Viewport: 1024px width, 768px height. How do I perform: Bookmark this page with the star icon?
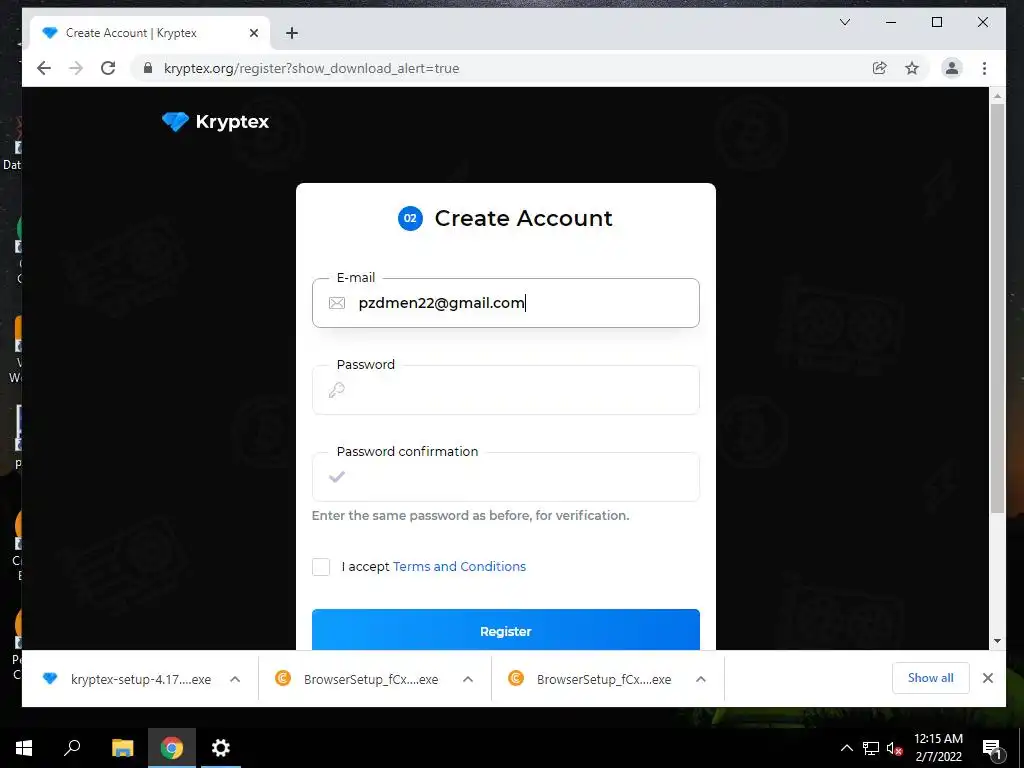[x=912, y=68]
